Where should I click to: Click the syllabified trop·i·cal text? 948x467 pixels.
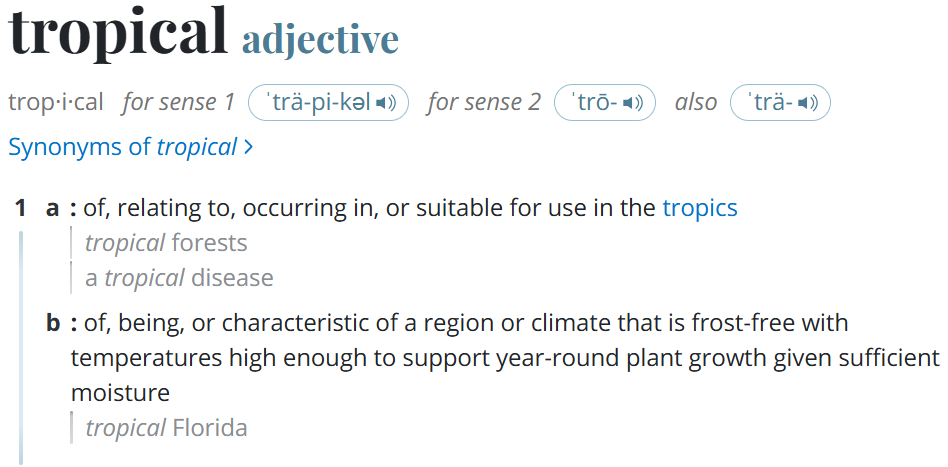tap(56, 102)
